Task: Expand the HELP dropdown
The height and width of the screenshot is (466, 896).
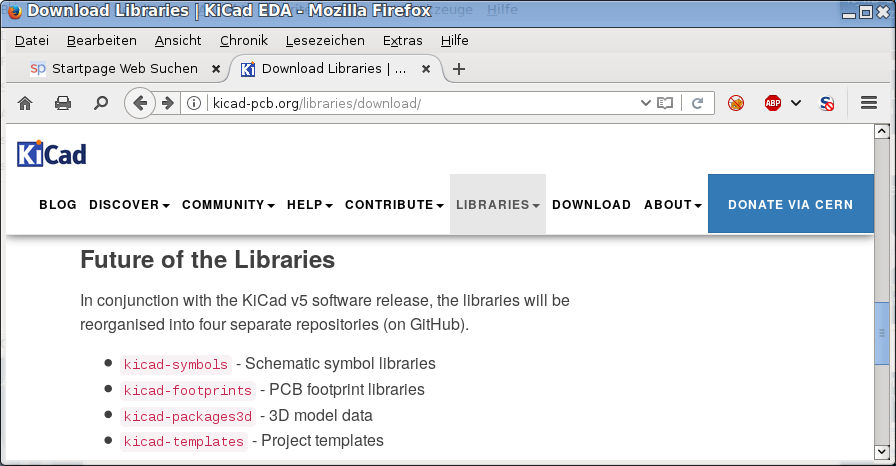Action: point(310,204)
